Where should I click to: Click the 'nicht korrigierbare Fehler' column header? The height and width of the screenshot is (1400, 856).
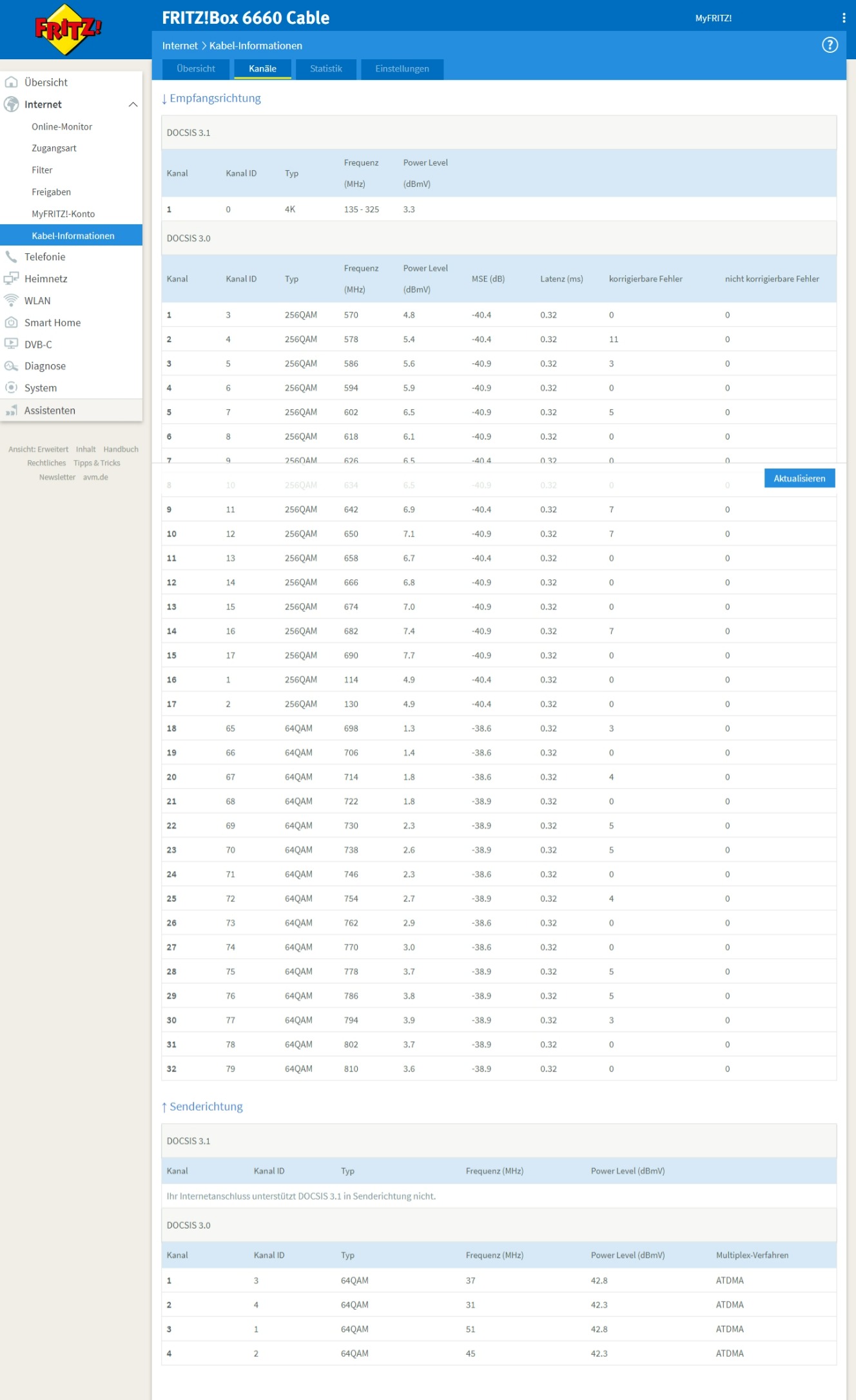pyautogui.click(x=772, y=279)
